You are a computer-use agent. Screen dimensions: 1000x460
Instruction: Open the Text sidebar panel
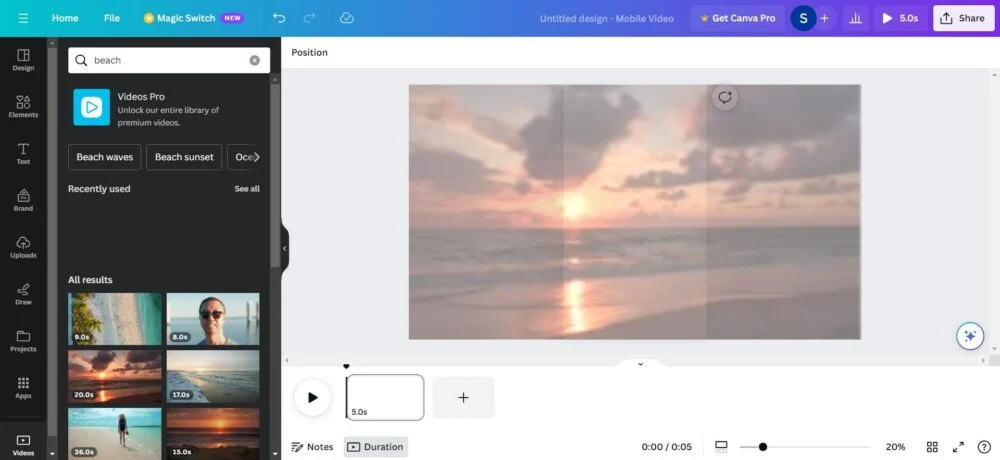(x=23, y=153)
